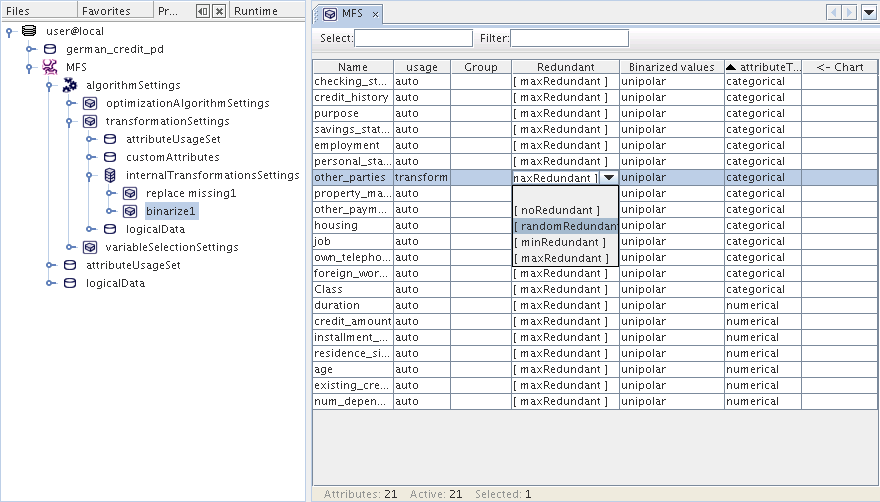Click the internalTransformationsSettings node icon
880x502 pixels.
pyautogui.click(x=109, y=175)
